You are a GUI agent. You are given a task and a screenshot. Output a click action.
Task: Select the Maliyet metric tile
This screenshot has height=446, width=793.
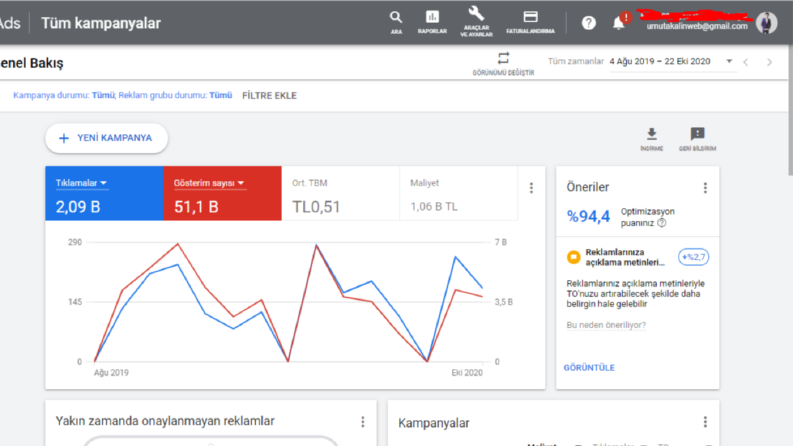coord(458,193)
